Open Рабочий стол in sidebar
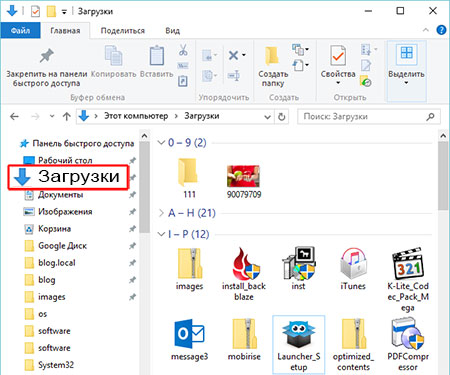The width and height of the screenshot is (450, 375). [x=65, y=160]
